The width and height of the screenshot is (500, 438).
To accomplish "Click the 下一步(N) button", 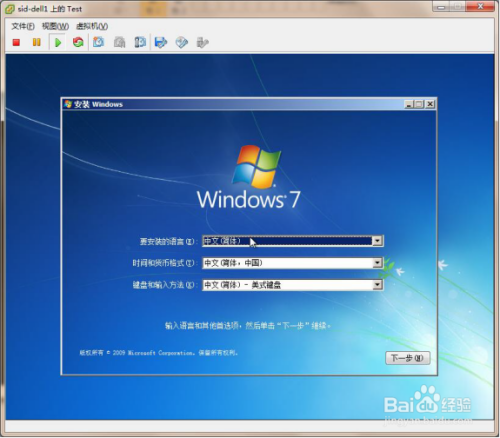I will click(x=408, y=358).
